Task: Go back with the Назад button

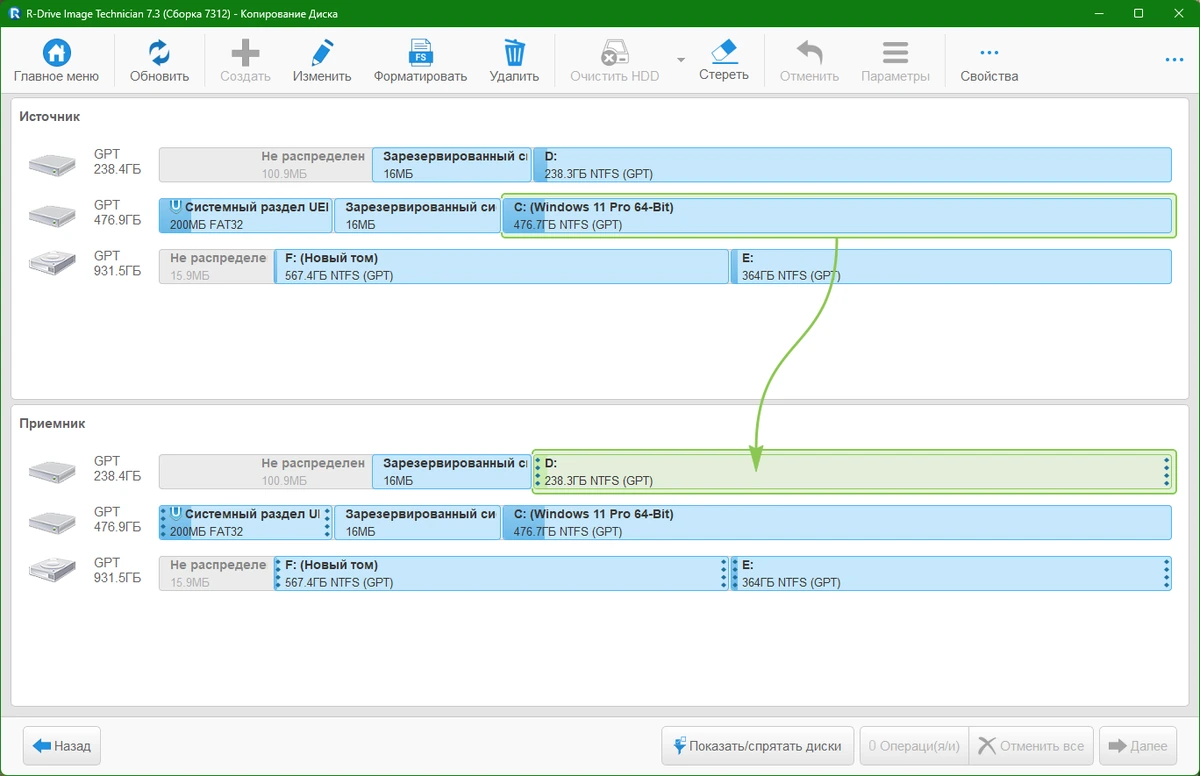Action: click(62, 746)
